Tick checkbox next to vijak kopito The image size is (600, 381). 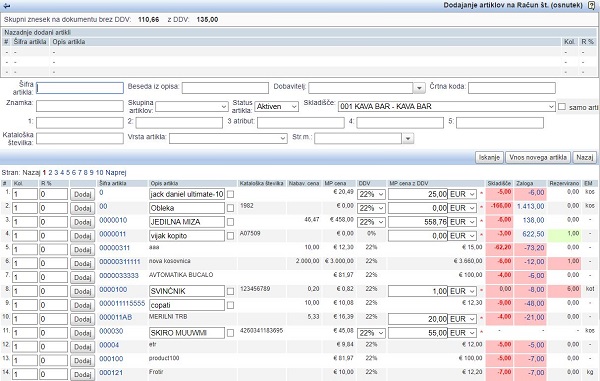click(x=230, y=236)
